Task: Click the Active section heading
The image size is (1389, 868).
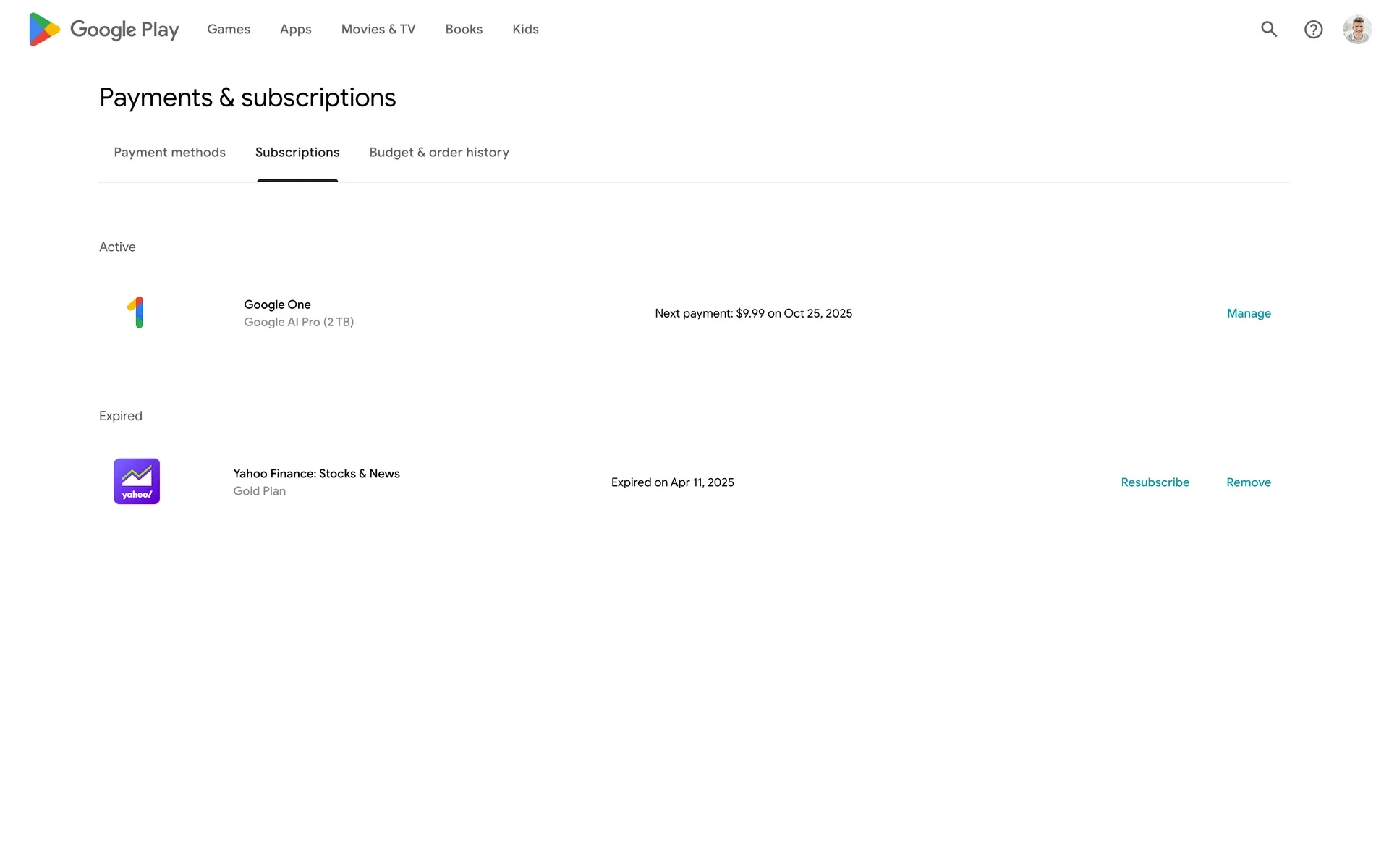Action: (x=117, y=247)
